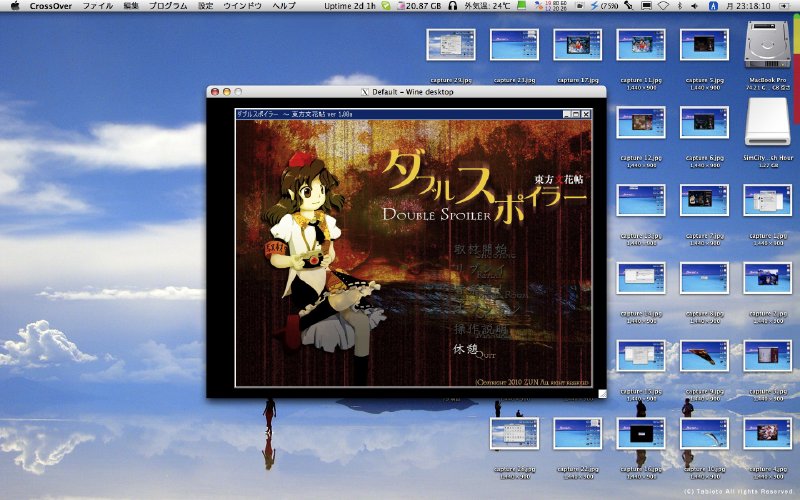Minimize the Wine desktop window with yellow button

coord(227,92)
